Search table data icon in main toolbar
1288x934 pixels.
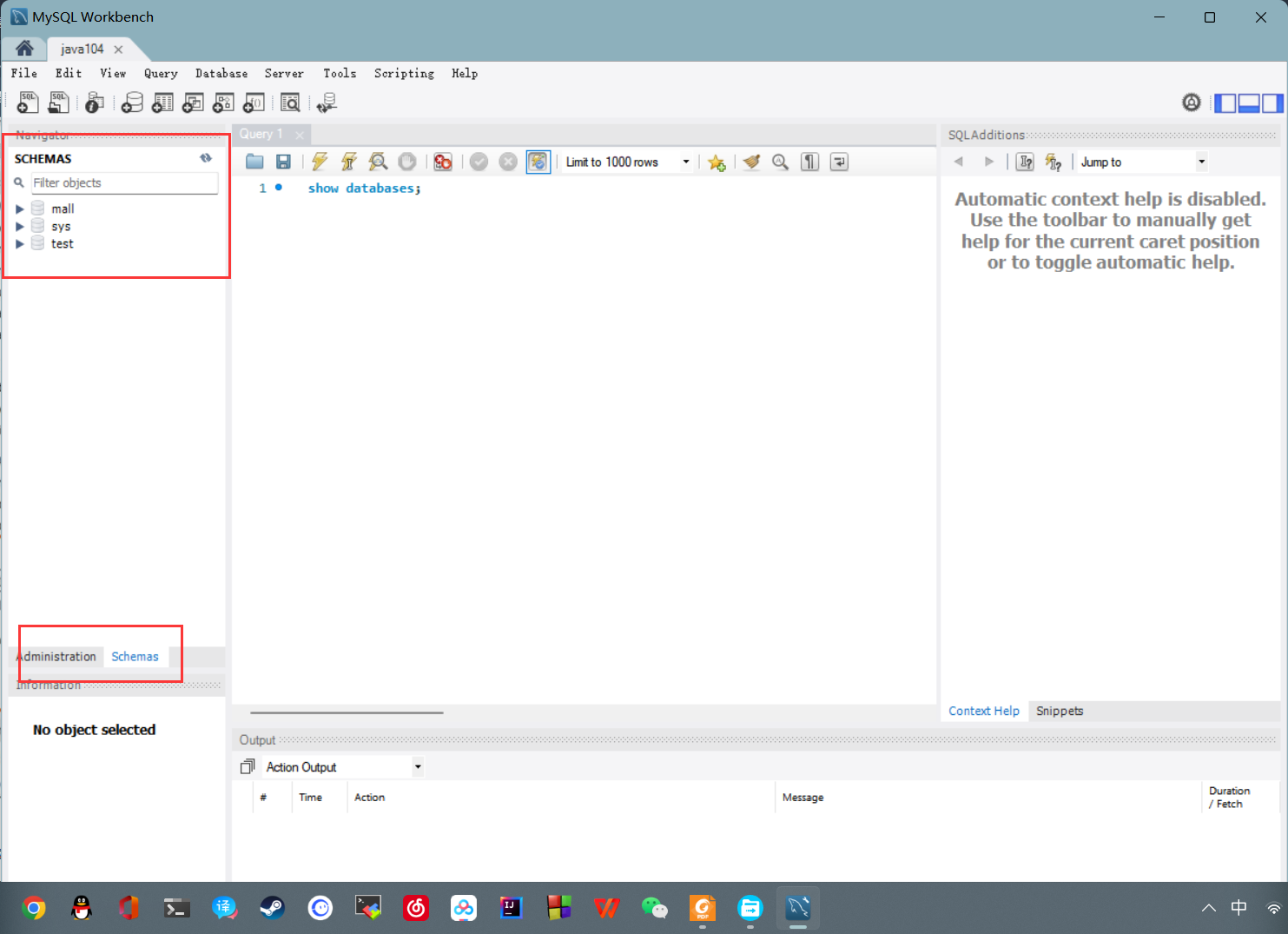[x=290, y=103]
